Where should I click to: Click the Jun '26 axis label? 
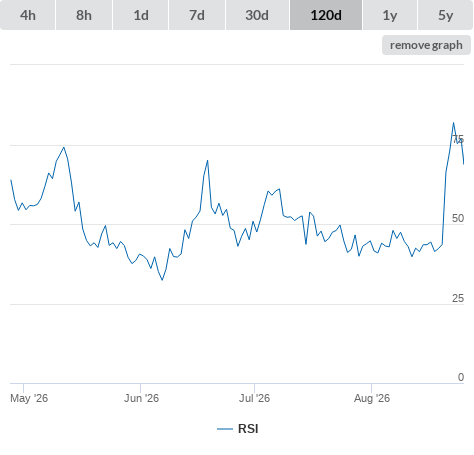point(141,398)
